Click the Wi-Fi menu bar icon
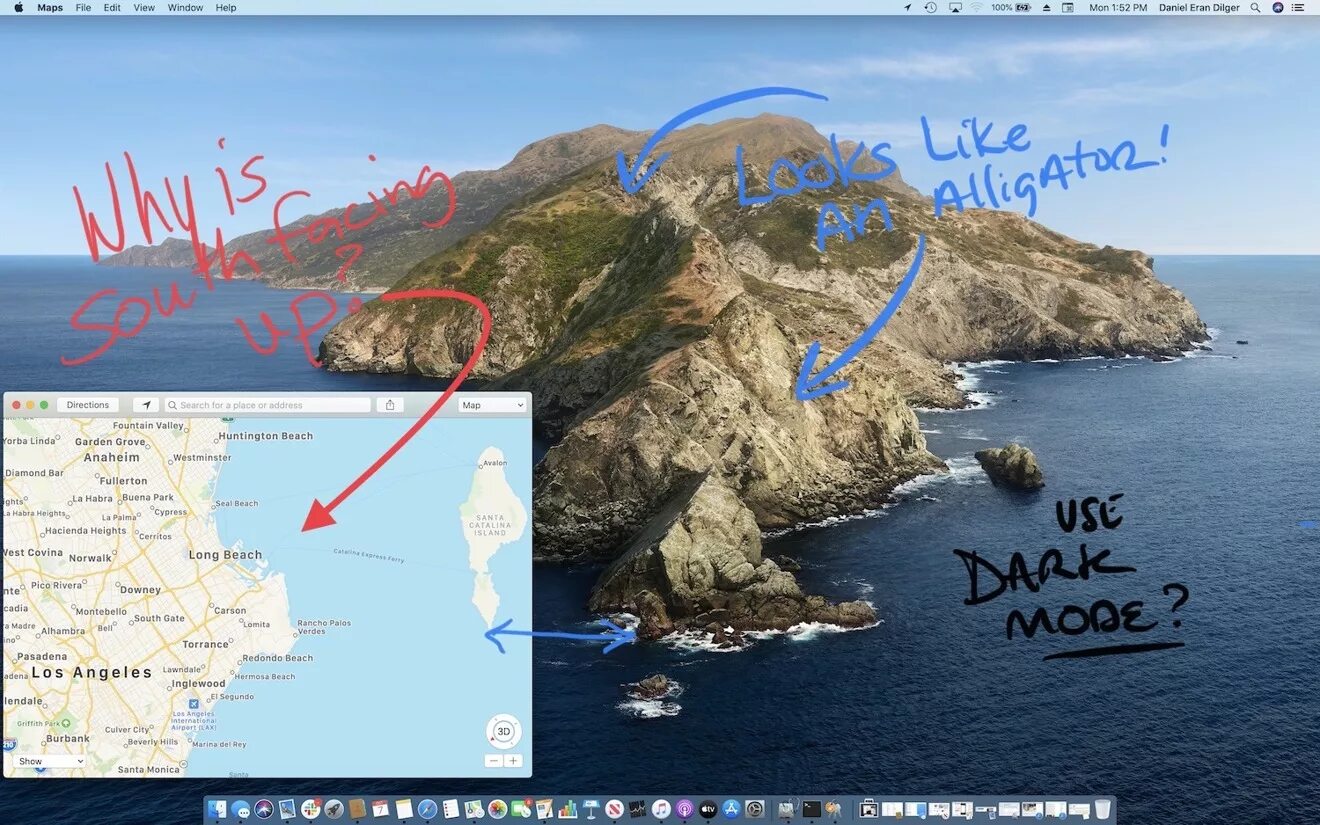Viewport: 1320px width, 825px height. click(x=976, y=7)
